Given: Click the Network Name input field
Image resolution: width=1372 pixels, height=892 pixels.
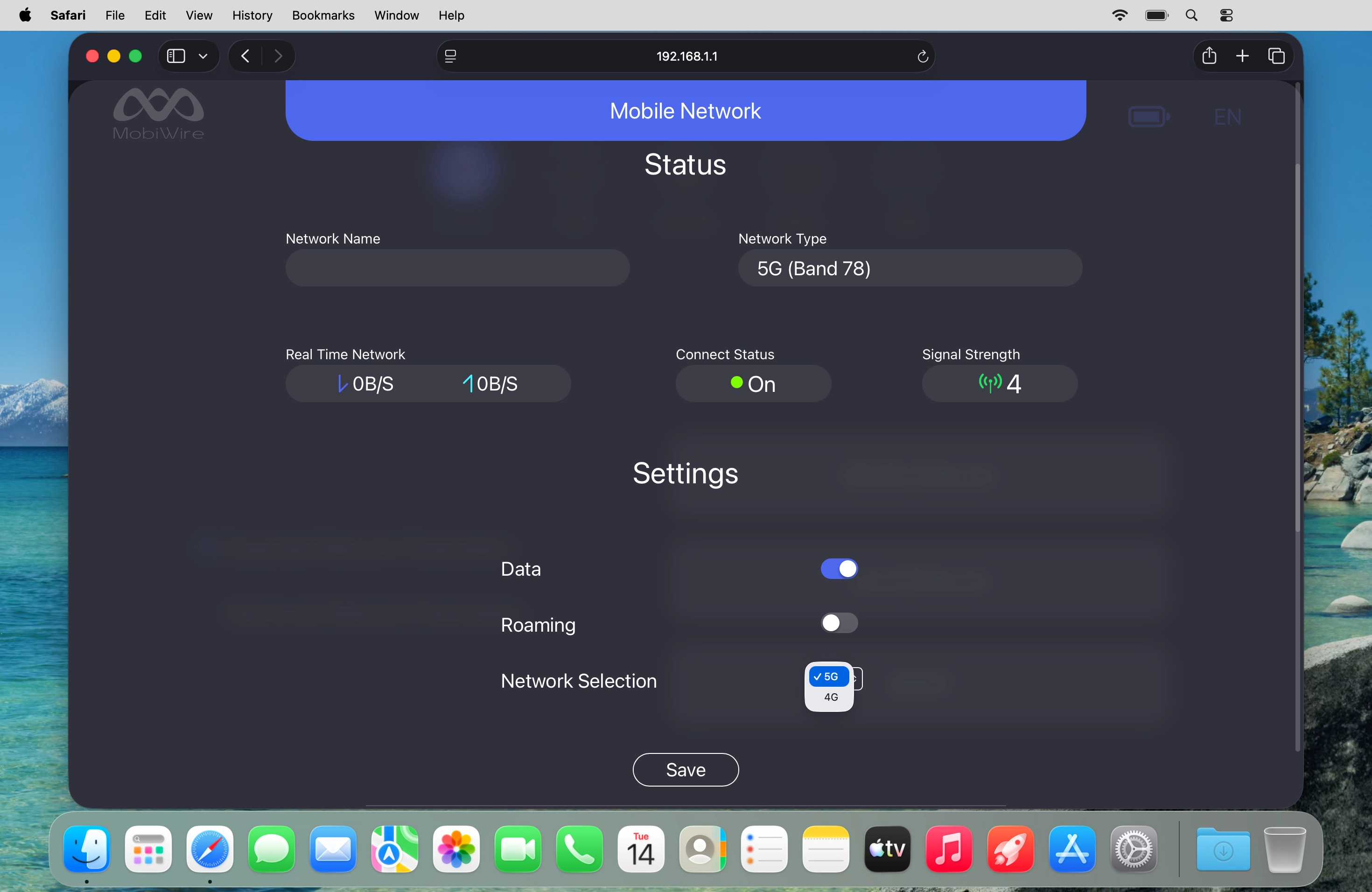Looking at the screenshot, I should pos(457,268).
